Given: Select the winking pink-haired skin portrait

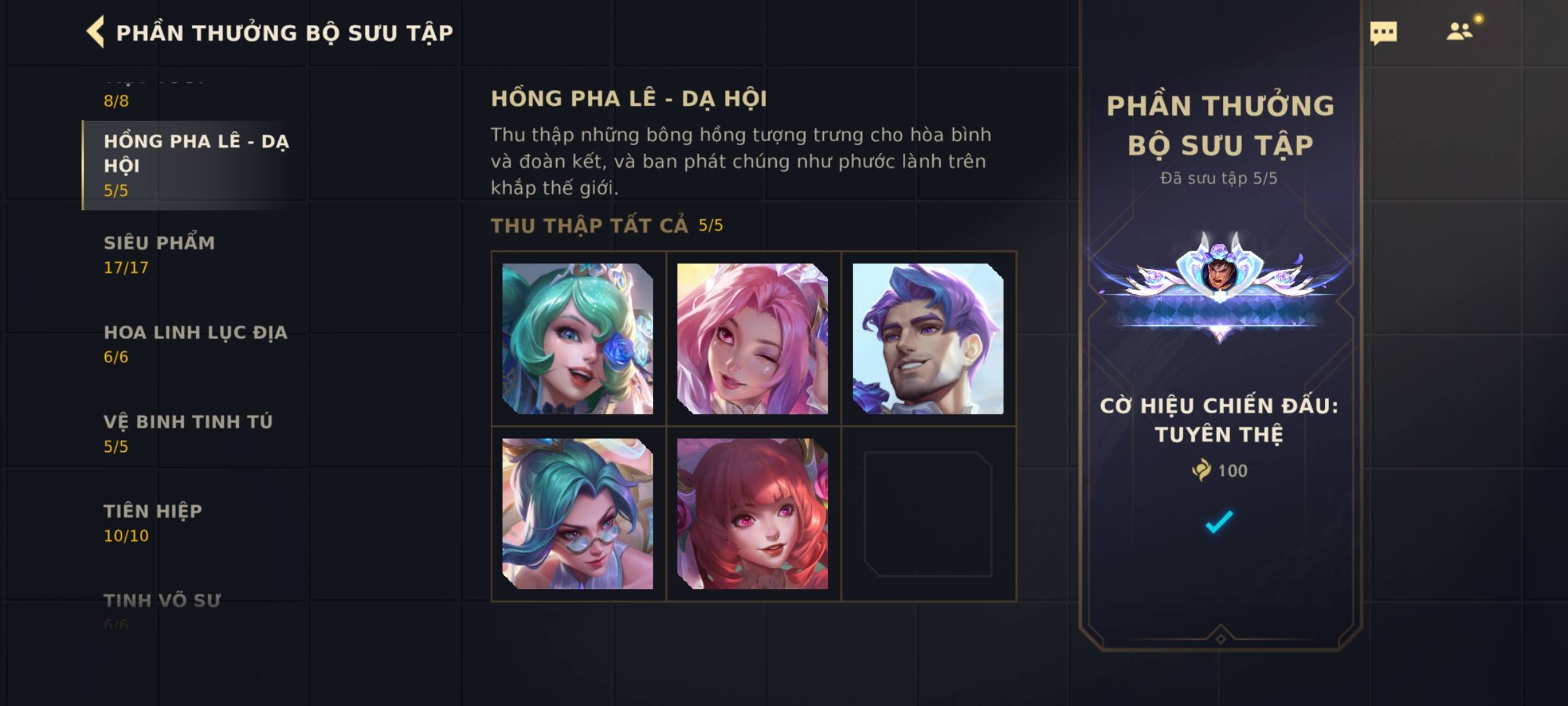Looking at the screenshot, I should tap(753, 339).
